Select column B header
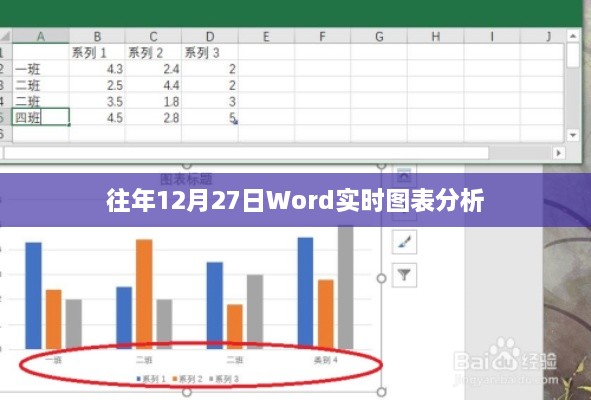This screenshot has height=400, width=591. 97,37
